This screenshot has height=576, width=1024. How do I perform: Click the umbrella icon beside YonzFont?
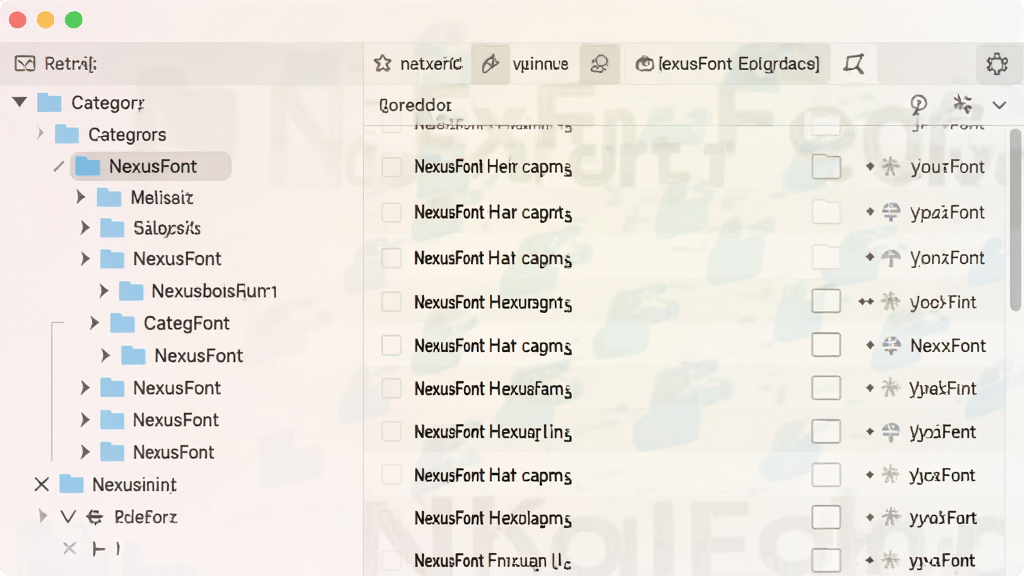891,258
